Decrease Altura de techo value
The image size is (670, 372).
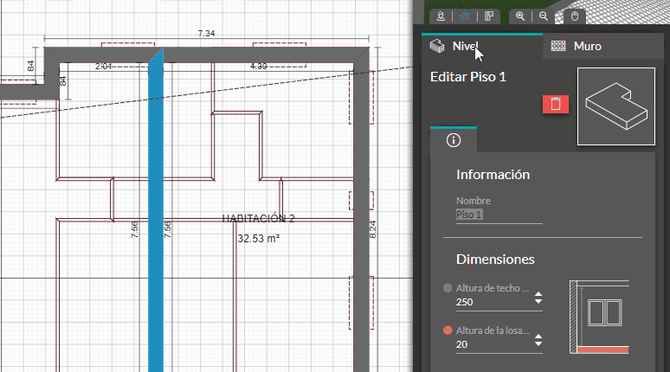[538, 302]
